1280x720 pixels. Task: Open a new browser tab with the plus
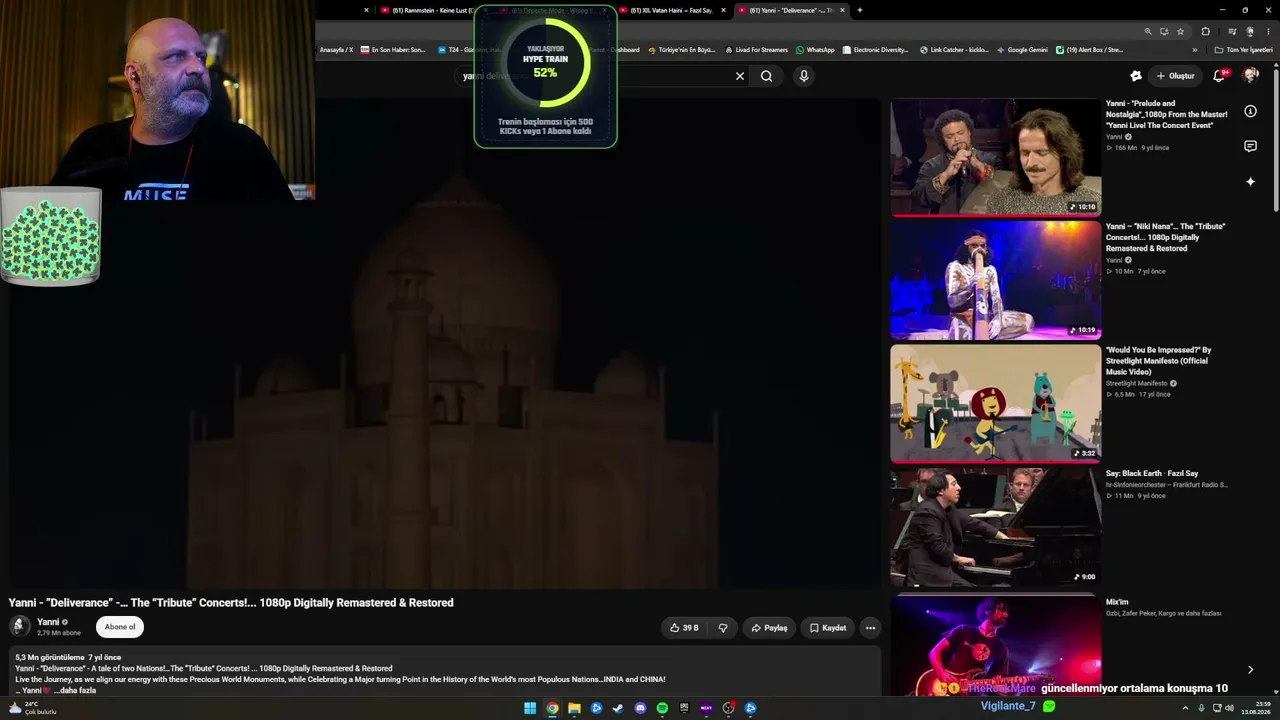[860, 10]
